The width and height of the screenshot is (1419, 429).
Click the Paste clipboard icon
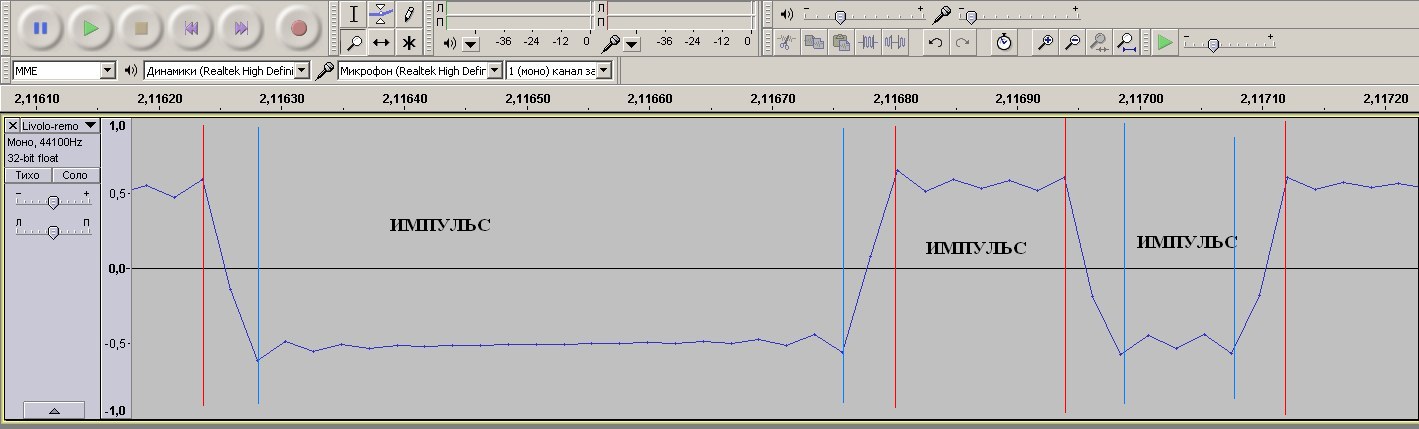pos(841,42)
